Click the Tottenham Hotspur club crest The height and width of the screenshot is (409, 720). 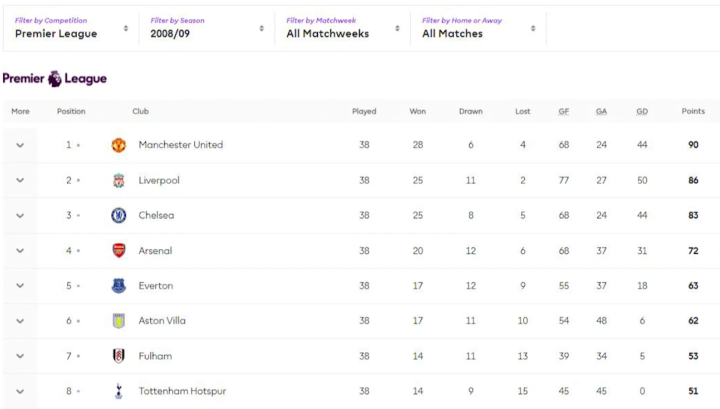pos(119,391)
